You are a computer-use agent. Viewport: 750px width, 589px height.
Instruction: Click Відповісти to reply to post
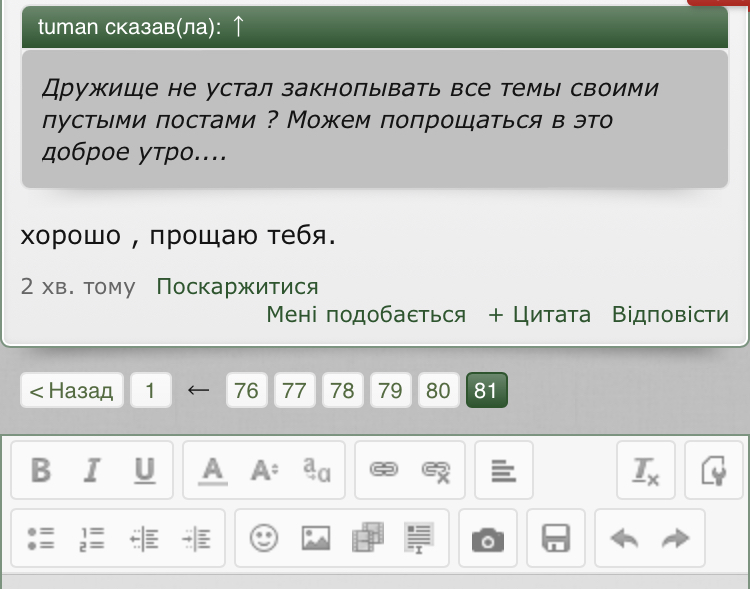point(670,315)
